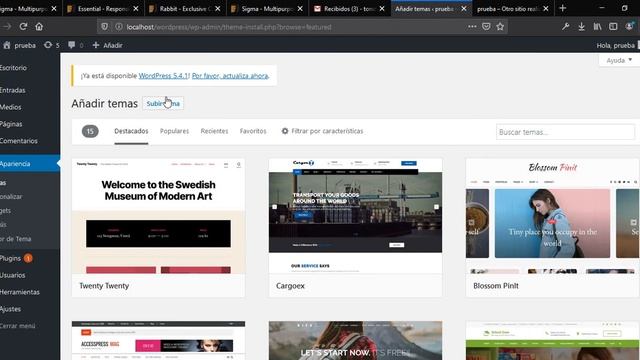Open the tracking protection shield icon
Viewport: 640px width, 360px height.
[x=104, y=27]
